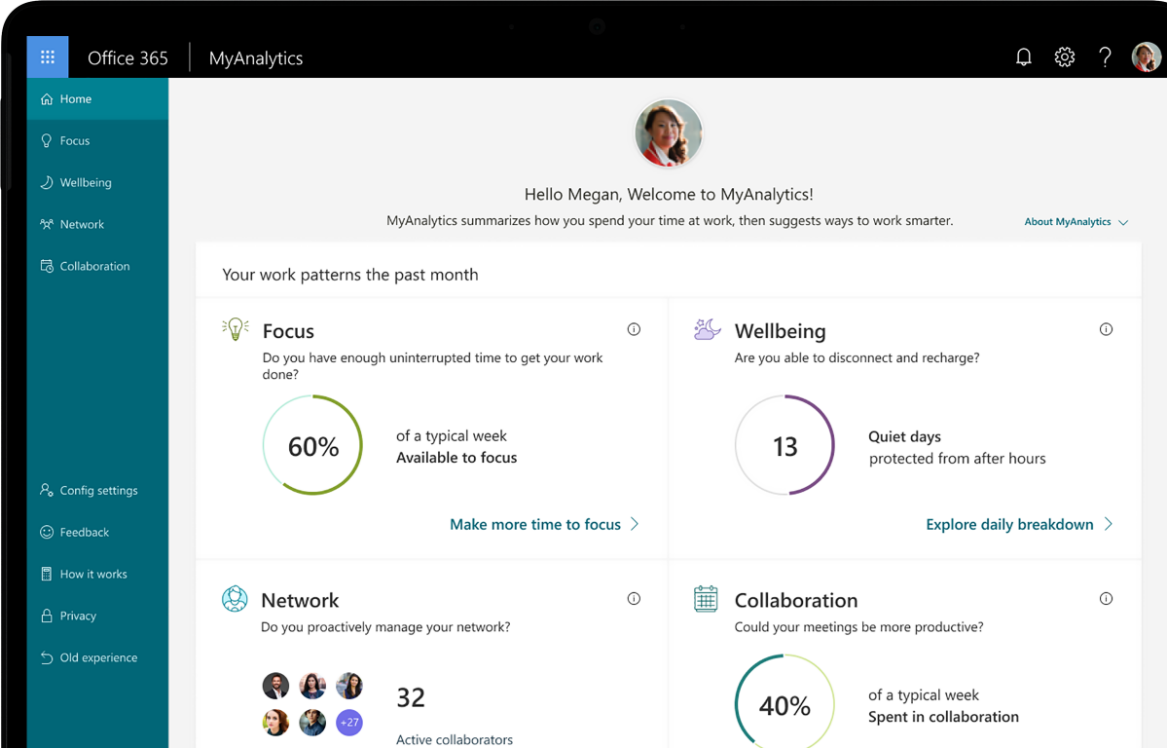Open the Feedback option in the sidebar
This screenshot has width=1167, height=748.
pyautogui.click(x=87, y=532)
